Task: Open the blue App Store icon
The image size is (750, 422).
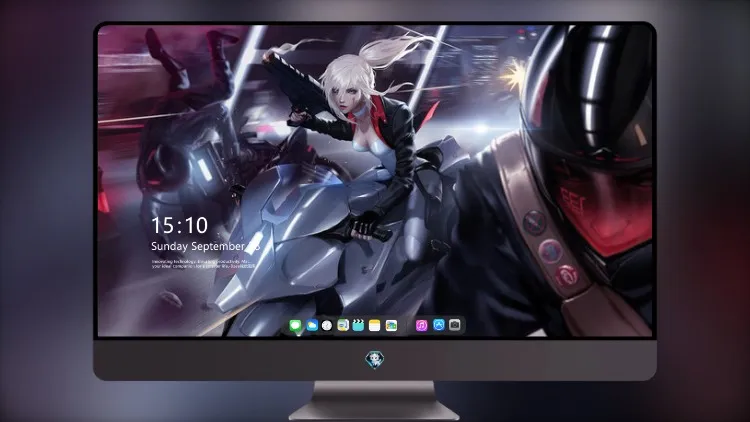Action: (439, 325)
